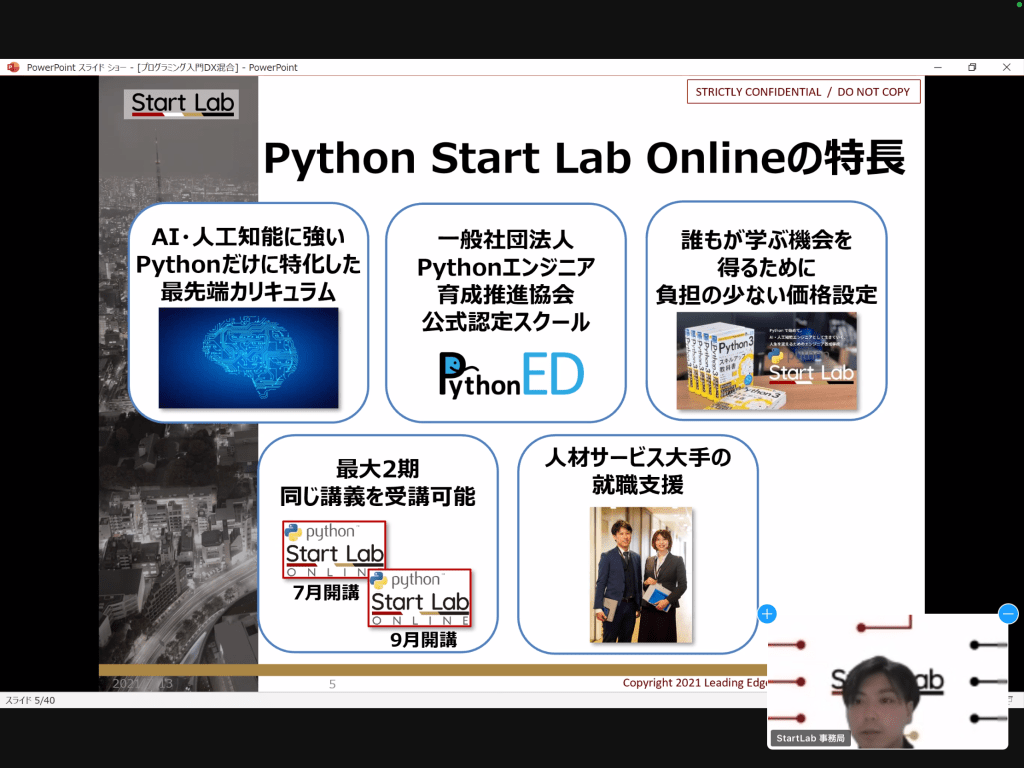This screenshot has width=1024, height=768.
Task: Click the 人材サービス大手の就職支援 heading
Action: [637, 471]
